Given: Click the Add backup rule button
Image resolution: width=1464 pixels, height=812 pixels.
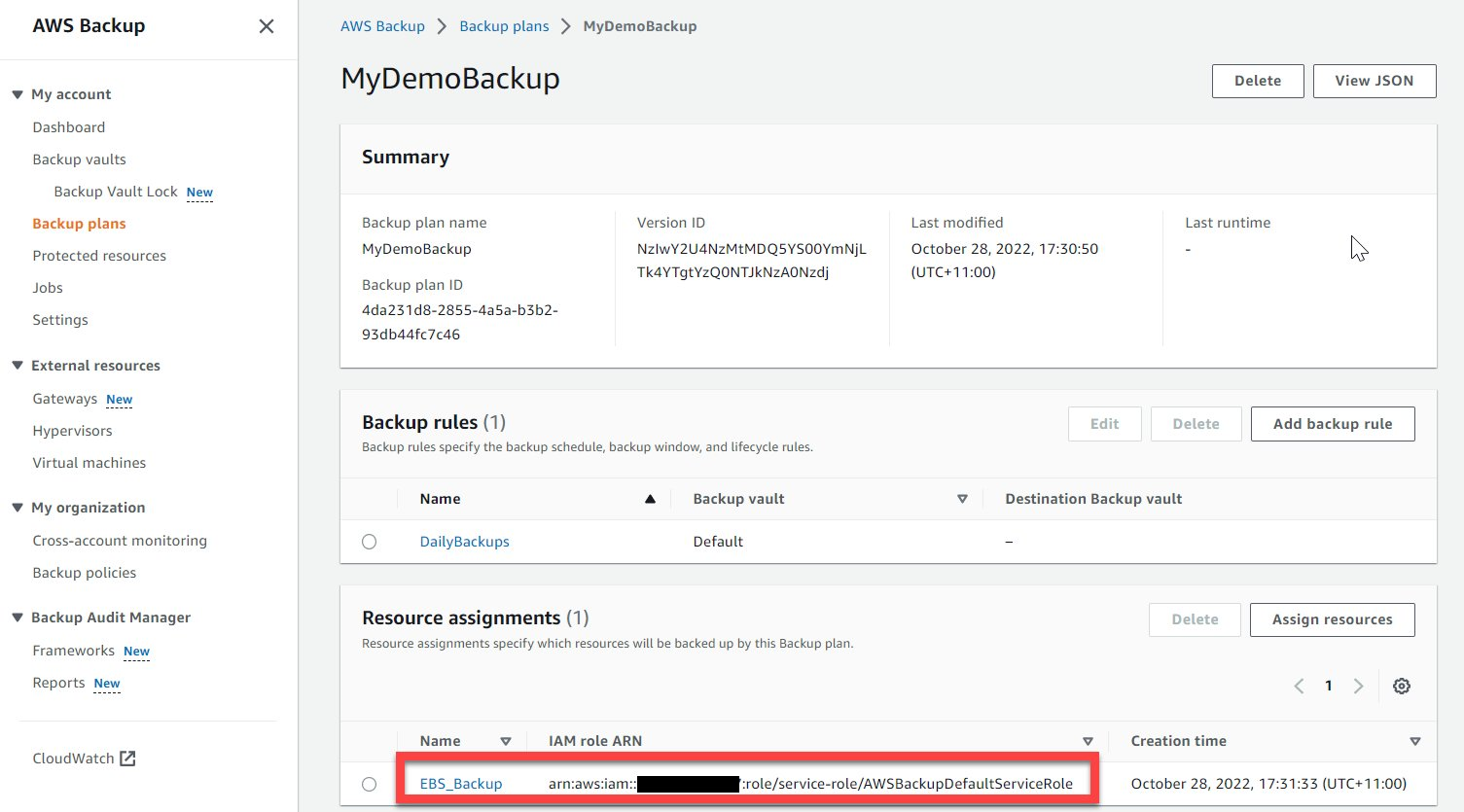Looking at the screenshot, I should tap(1333, 424).
